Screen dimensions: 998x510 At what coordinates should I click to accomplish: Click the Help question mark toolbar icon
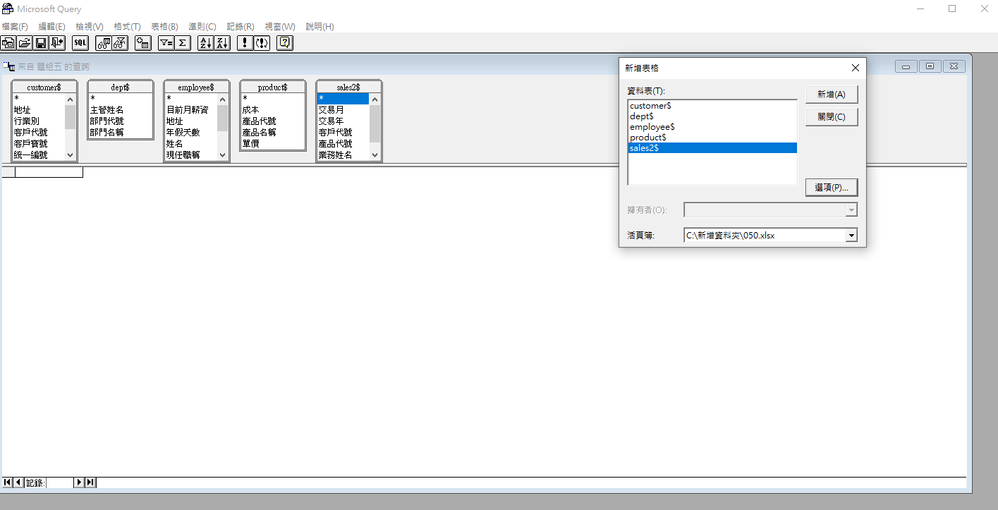click(x=285, y=43)
